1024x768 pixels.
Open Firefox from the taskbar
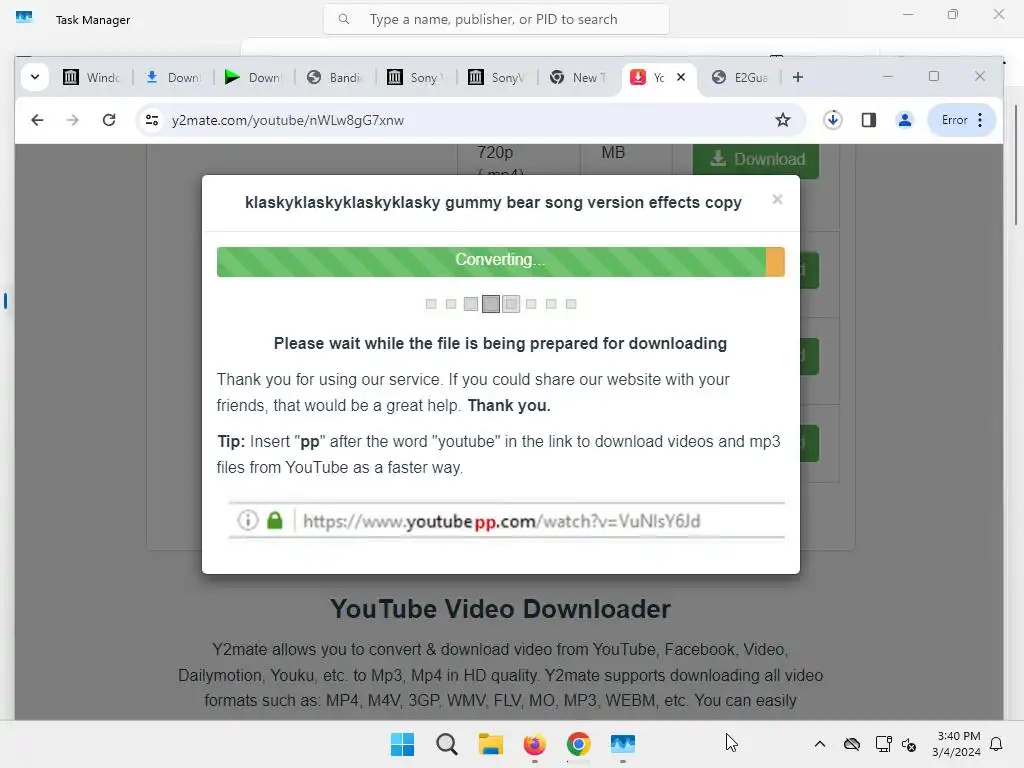tap(535, 744)
